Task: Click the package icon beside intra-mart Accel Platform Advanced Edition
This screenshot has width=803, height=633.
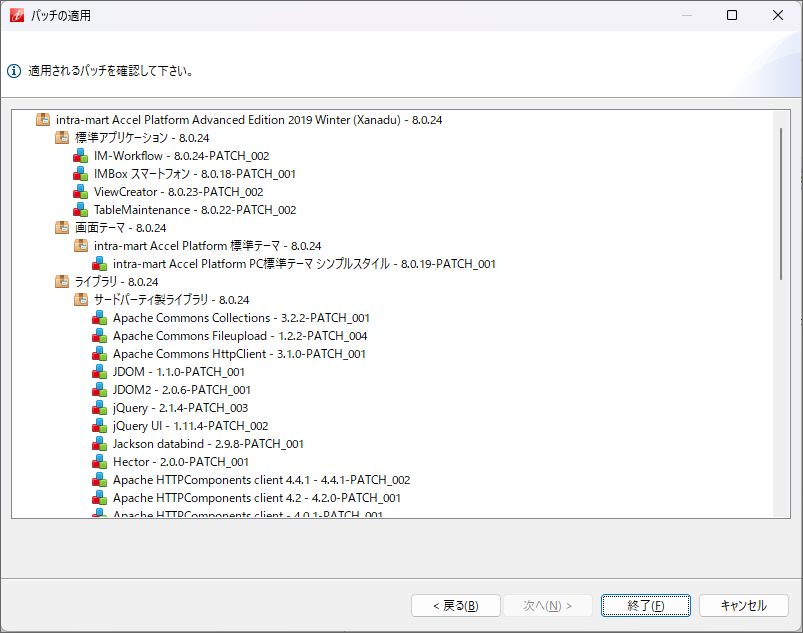Action: coord(43,120)
